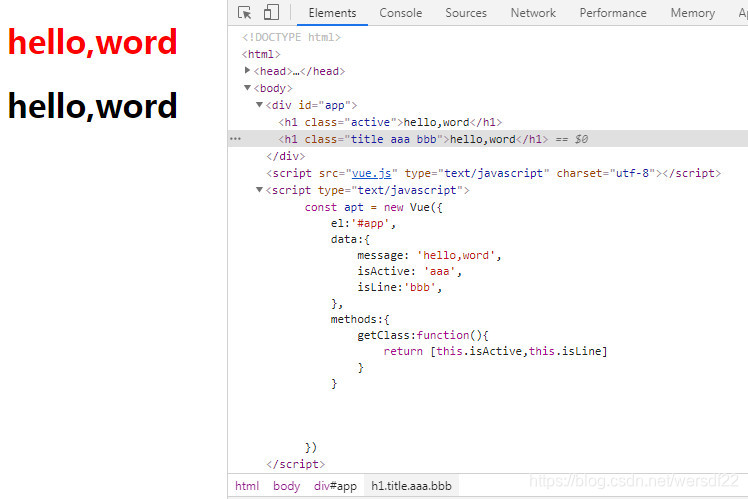Collapse the div id="app" node
The width and height of the screenshot is (748, 499).
(259, 104)
